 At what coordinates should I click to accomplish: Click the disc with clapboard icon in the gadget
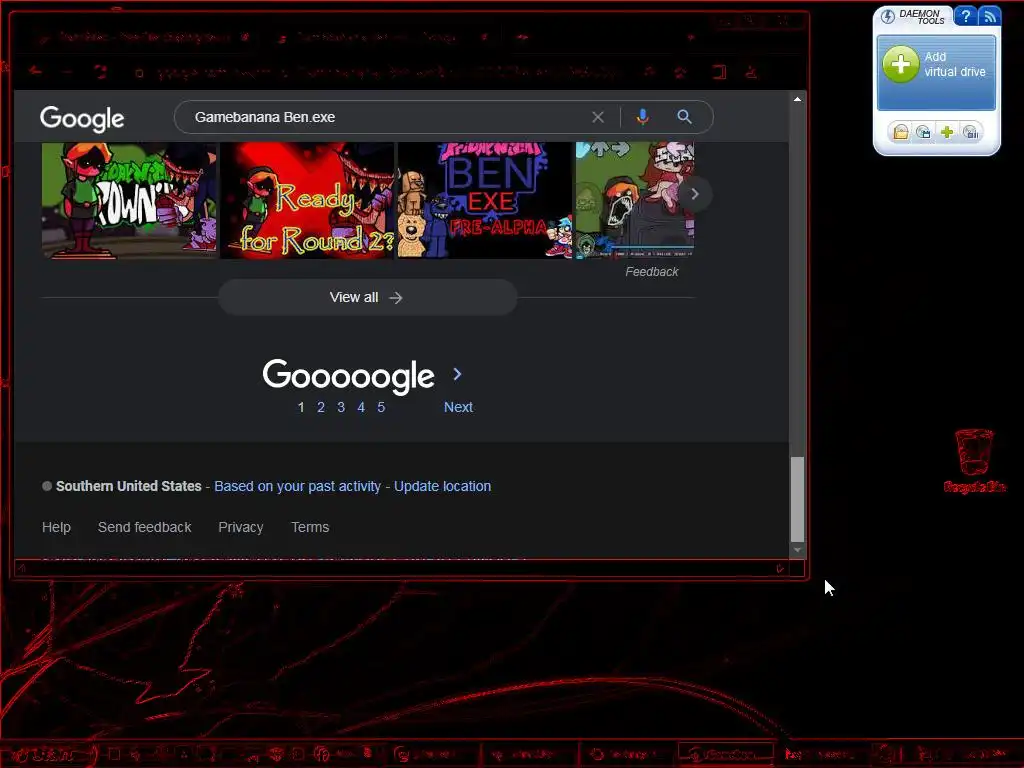[923, 132]
